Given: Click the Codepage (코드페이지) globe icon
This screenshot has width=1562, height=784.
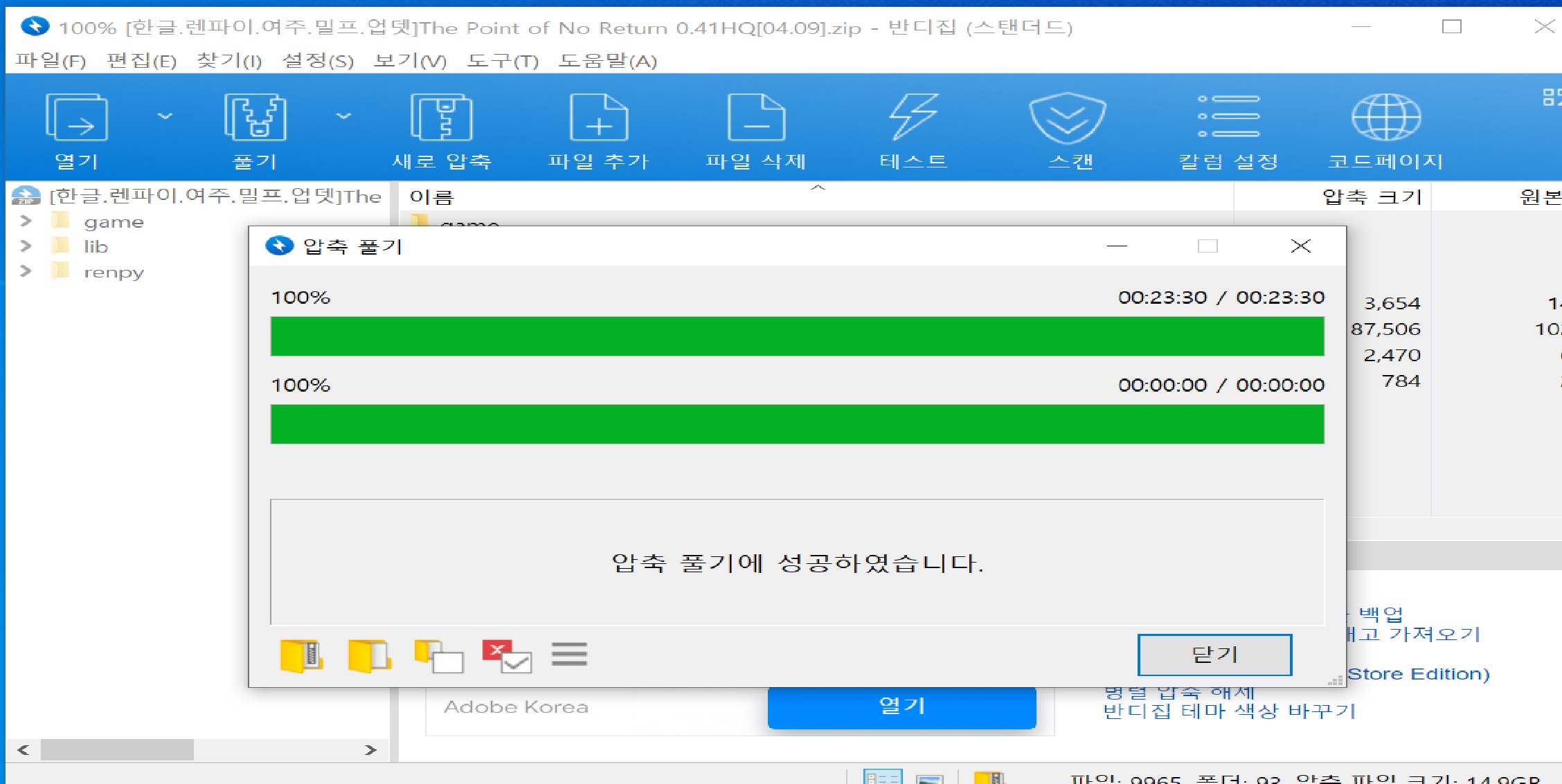Looking at the screenshot, I should (1385, 118).
